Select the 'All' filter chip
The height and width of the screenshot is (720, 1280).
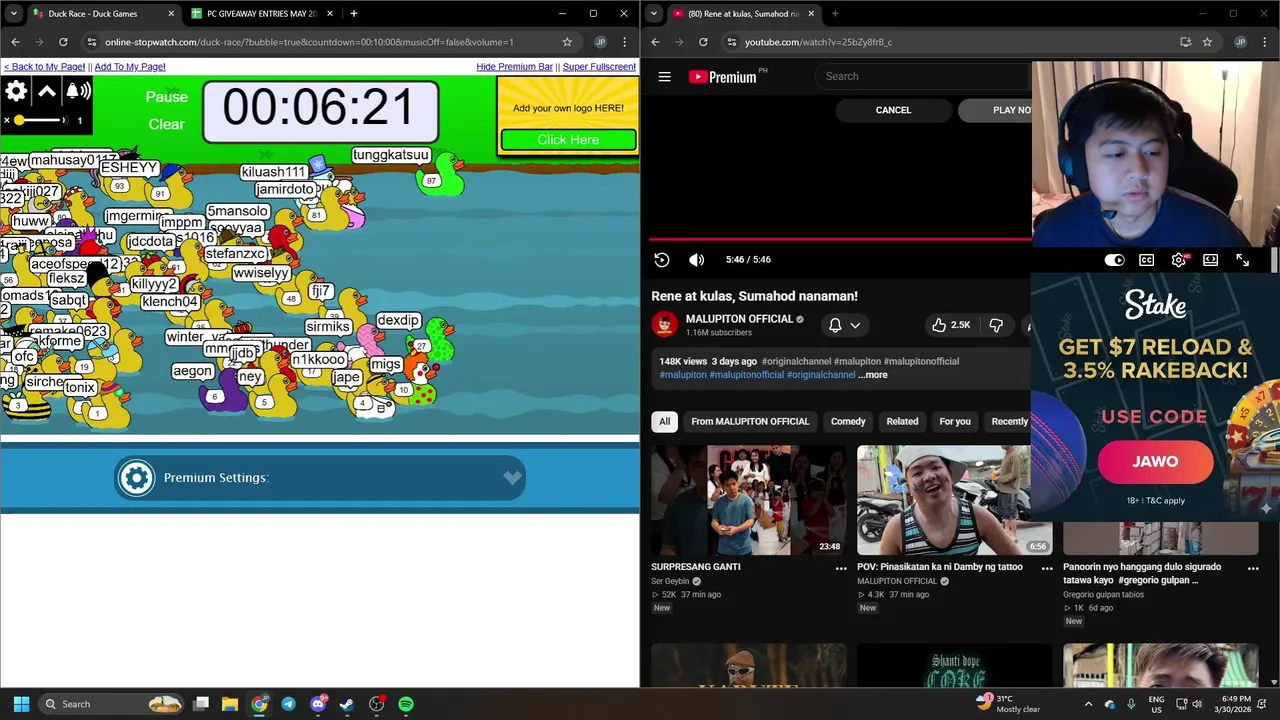point(664,421)
